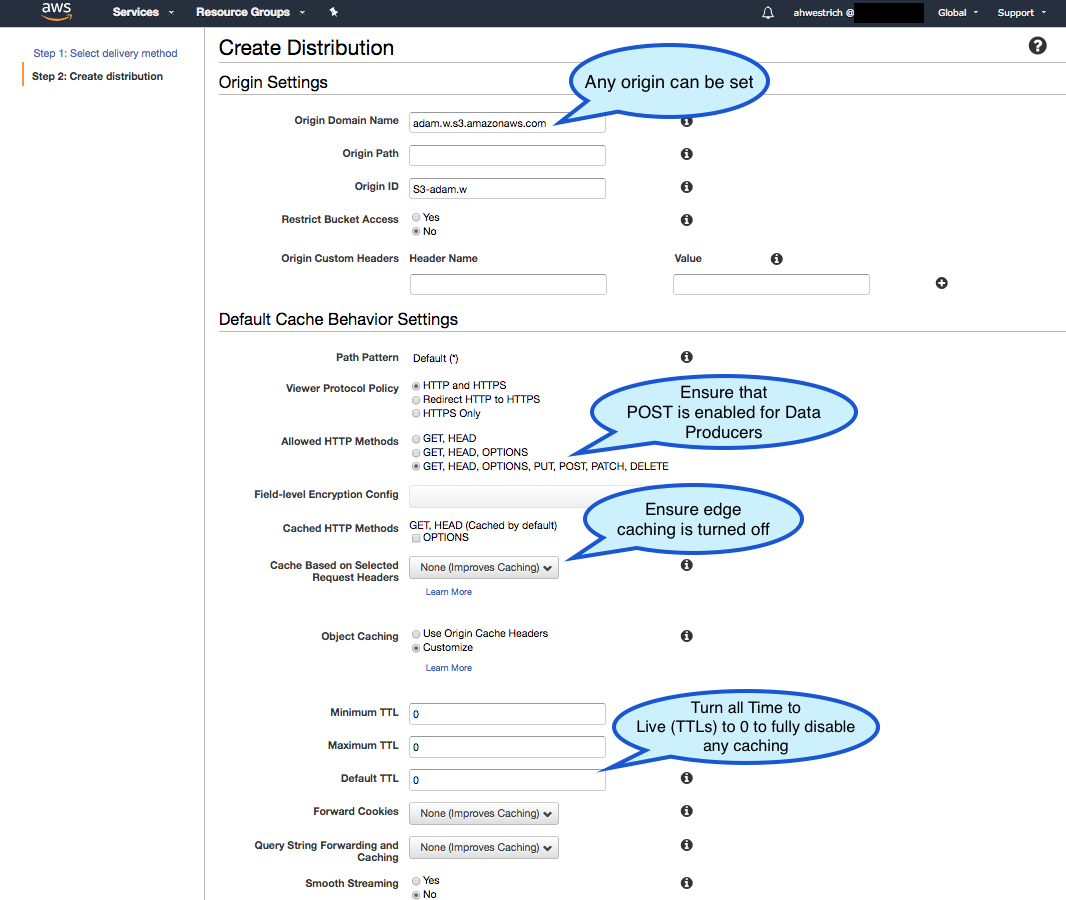Open Query String Forwarding and Caching dropdown
This screenshot has height=900, width=1066.
(x=484, y=848)
